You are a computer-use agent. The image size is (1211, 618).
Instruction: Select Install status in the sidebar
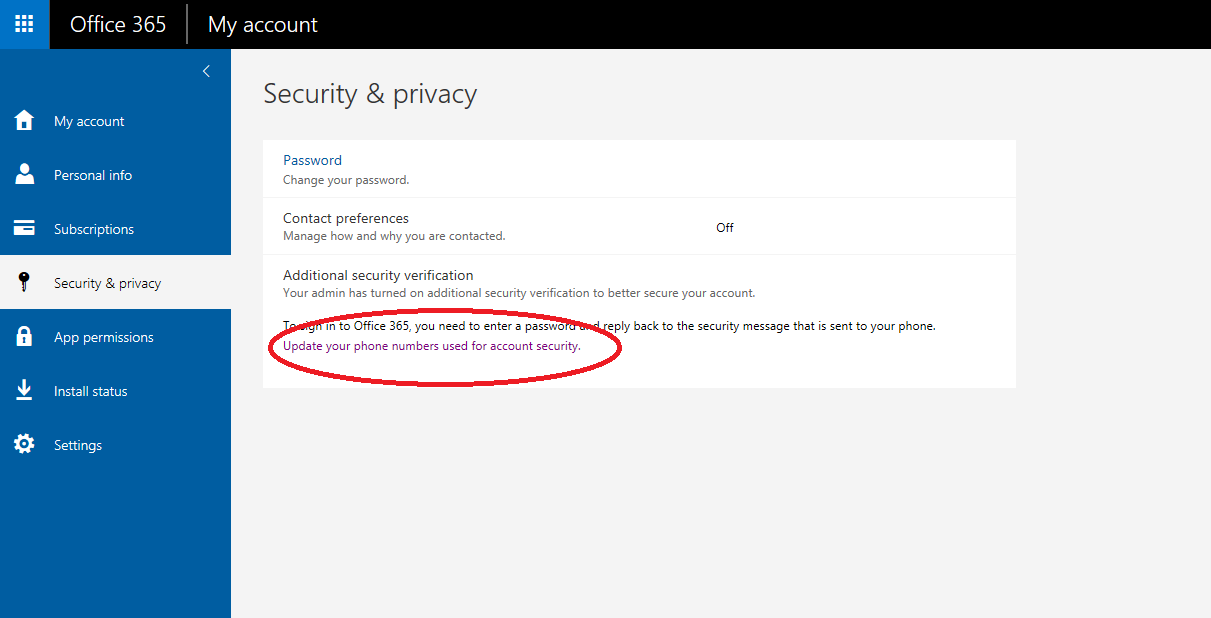tap(91, 391)
